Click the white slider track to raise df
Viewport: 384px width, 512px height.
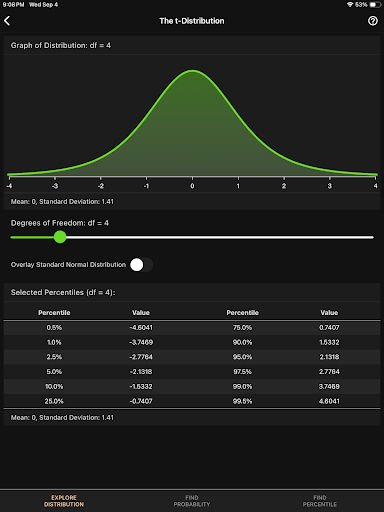[220, 237]
